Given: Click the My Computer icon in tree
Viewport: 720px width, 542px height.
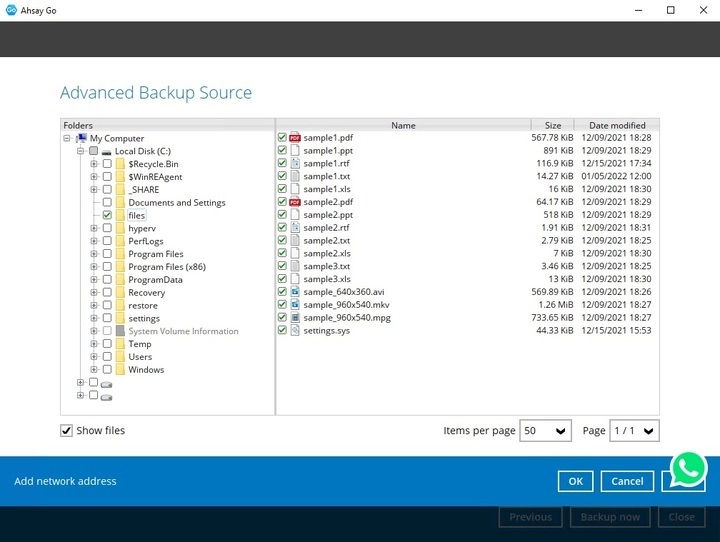Looking at the screenshot, I should pyautogui.click(x=82, y=138).
